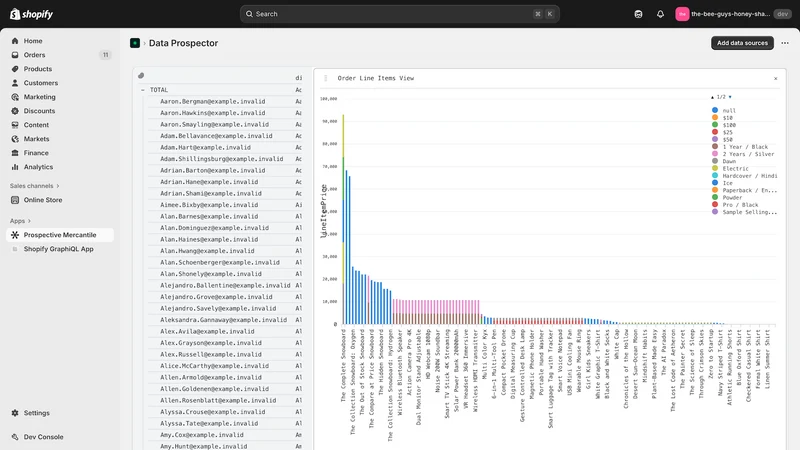This screenshot has height=450, width=800.
Task: Toggle the $25 series in legend
Action: tap(722, 132)
